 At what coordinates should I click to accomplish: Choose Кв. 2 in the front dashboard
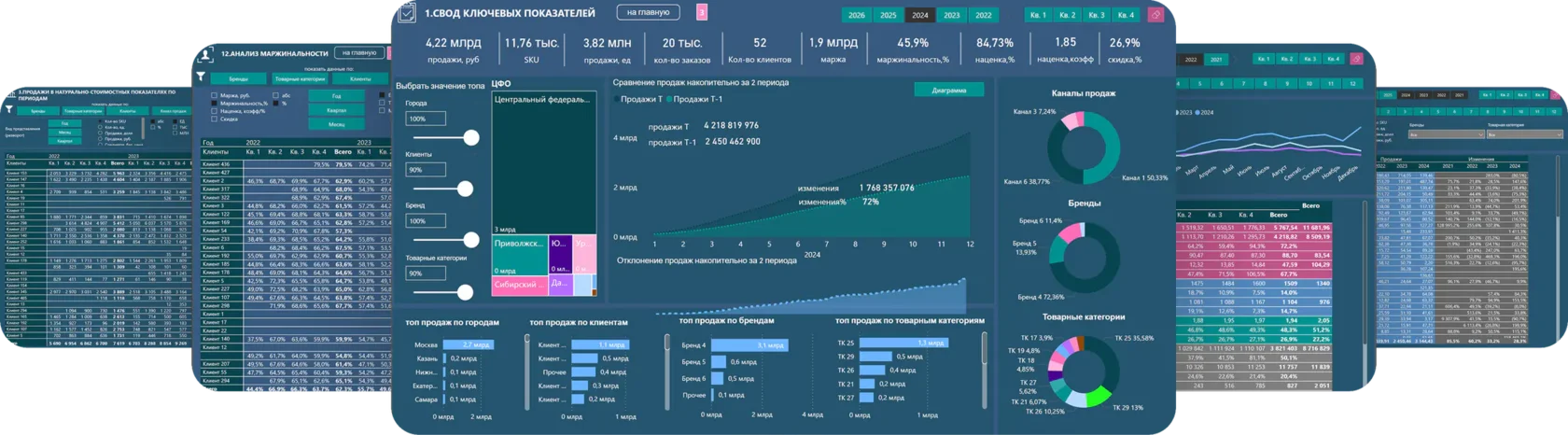click(1068, 15)
